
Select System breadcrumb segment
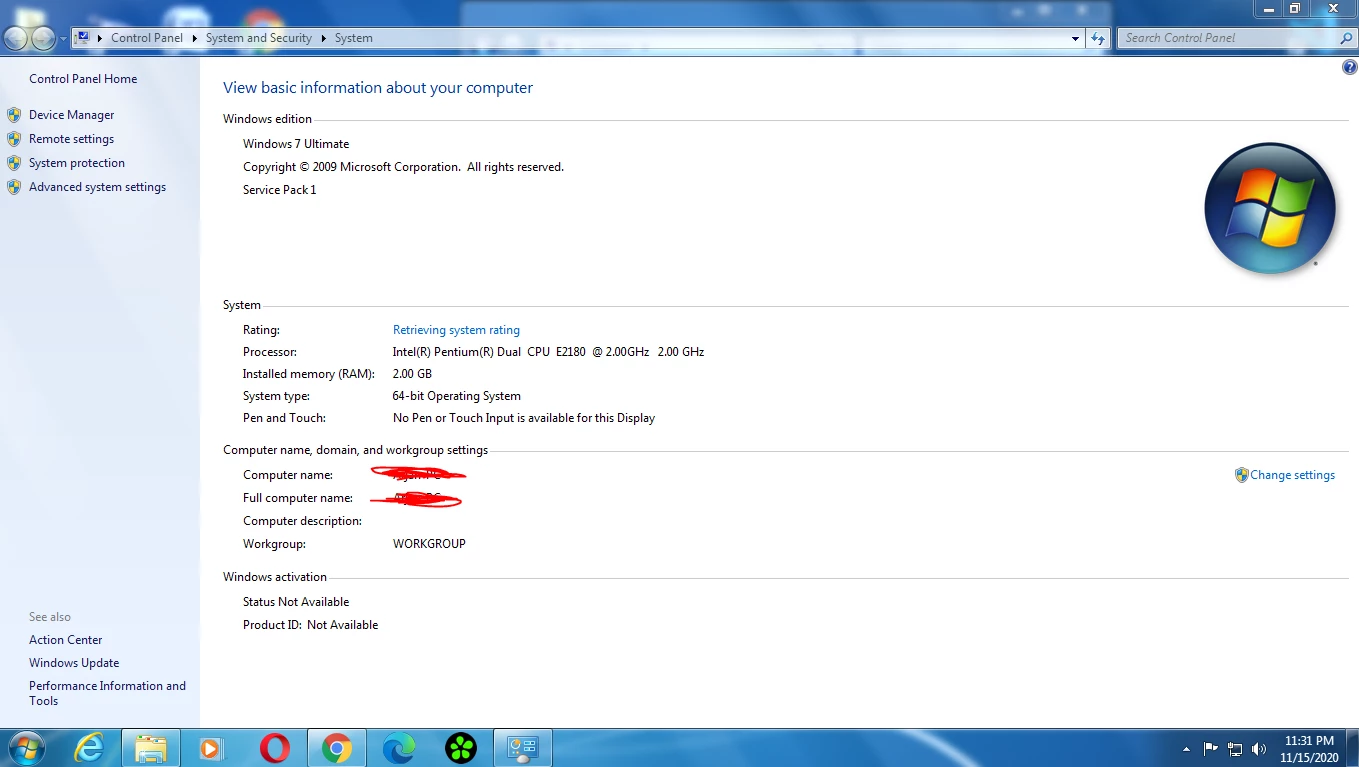[x=354, y=38]
